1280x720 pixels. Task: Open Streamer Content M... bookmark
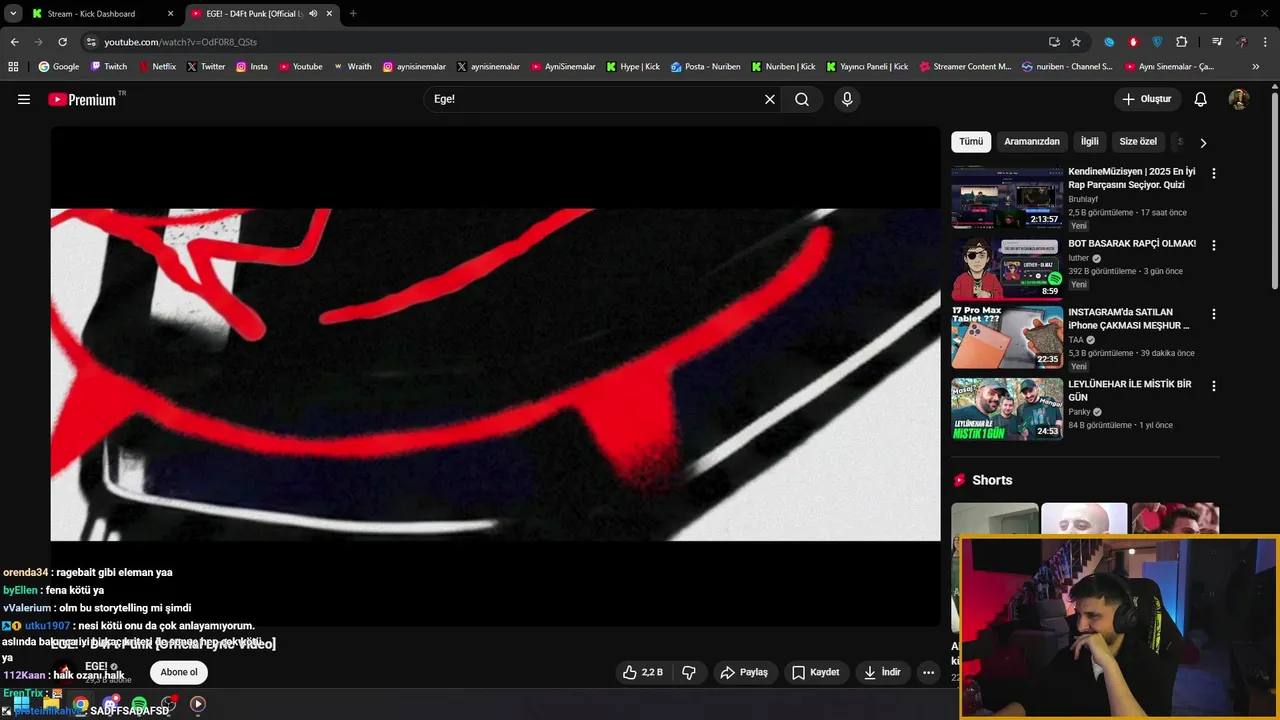[x=964, y=67]
